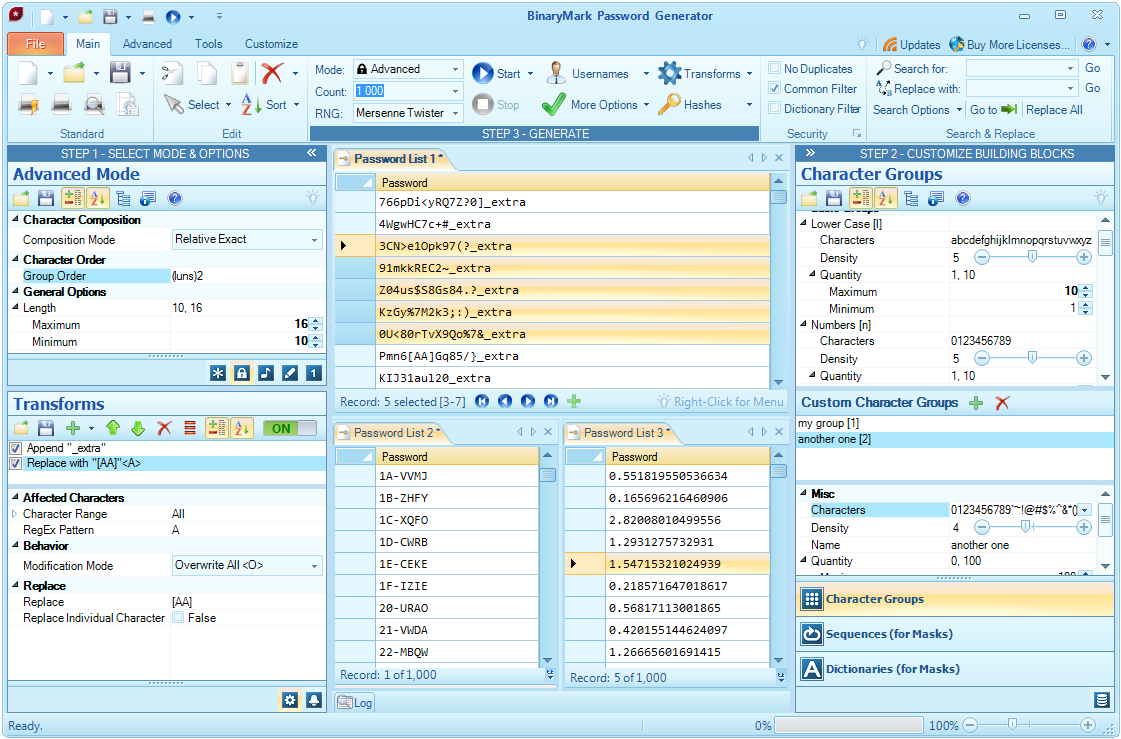The height and width of the screenshot is (739, 1121).
Task: Expand the Modification Mode dropdown
Action: click(314, 566)
